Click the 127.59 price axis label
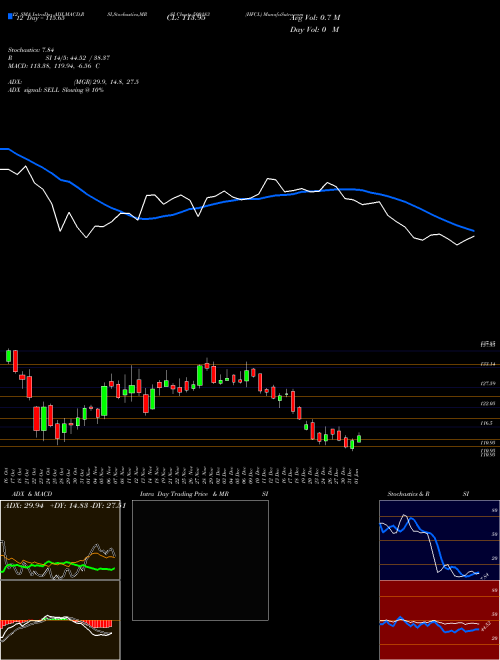 [x=488, y=383]
